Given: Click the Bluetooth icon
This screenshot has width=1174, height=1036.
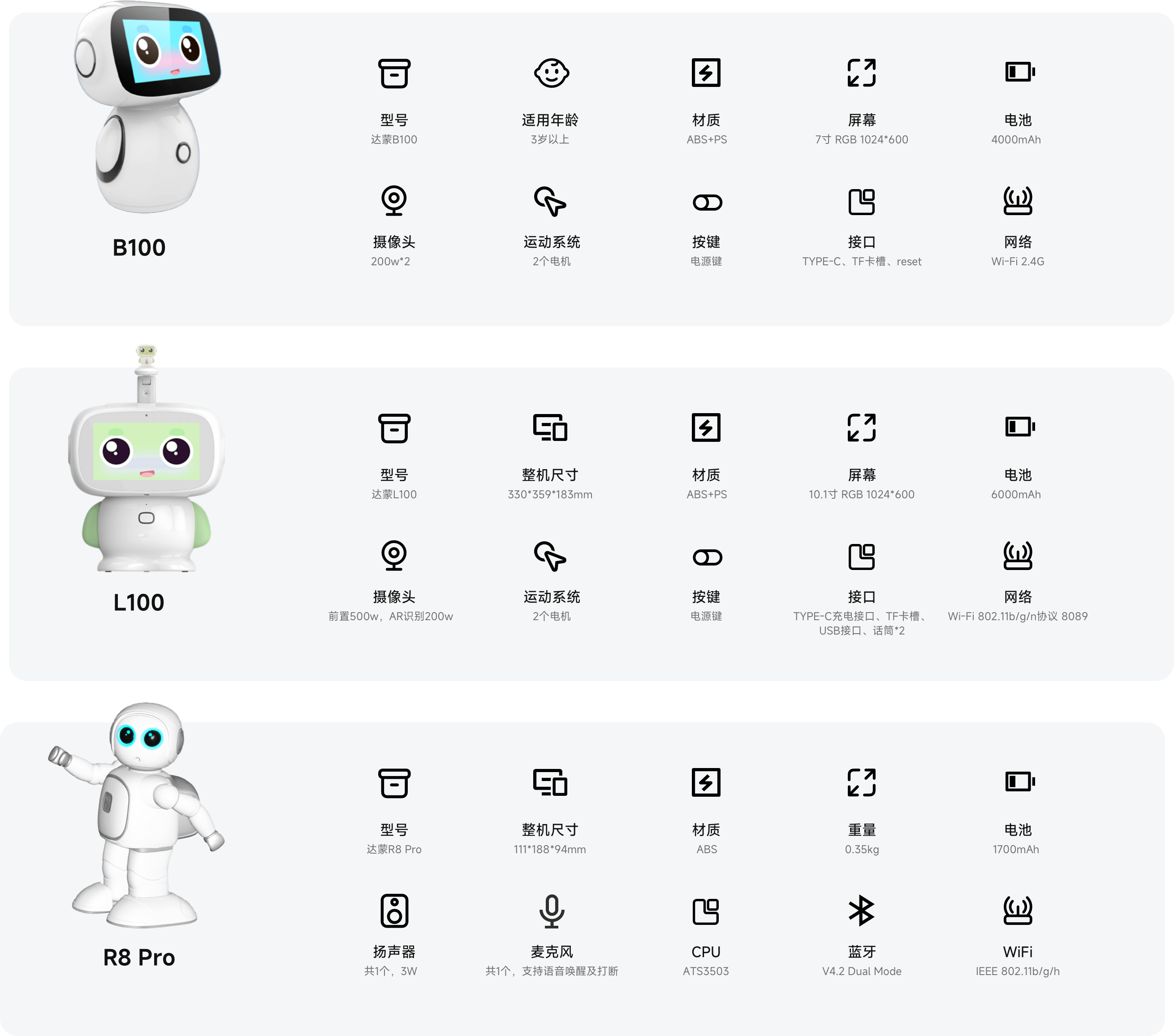Looking at the screenshot, I should coord(862,911).
